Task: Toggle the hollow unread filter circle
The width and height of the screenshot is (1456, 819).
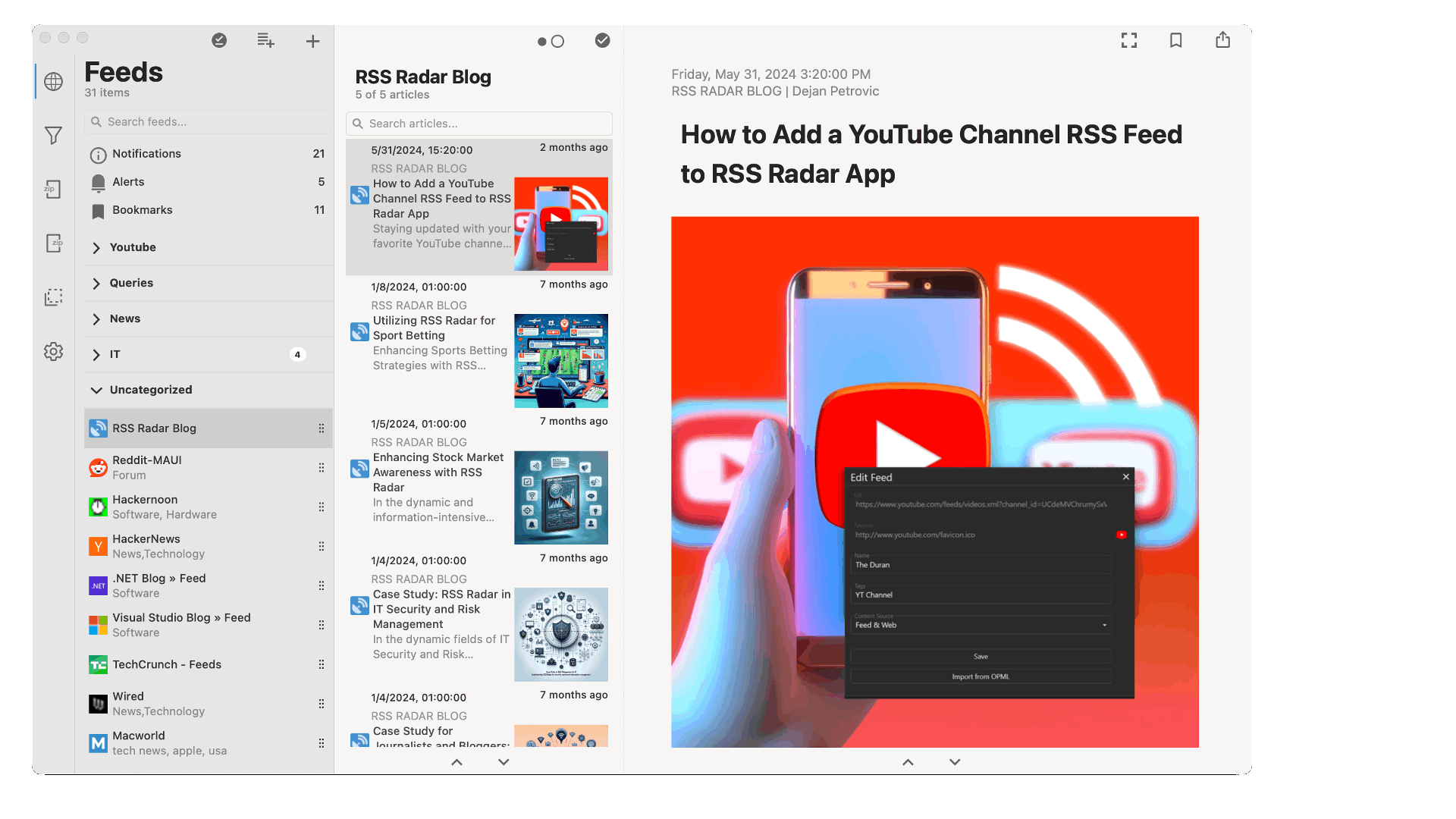Action: (560, 42)
